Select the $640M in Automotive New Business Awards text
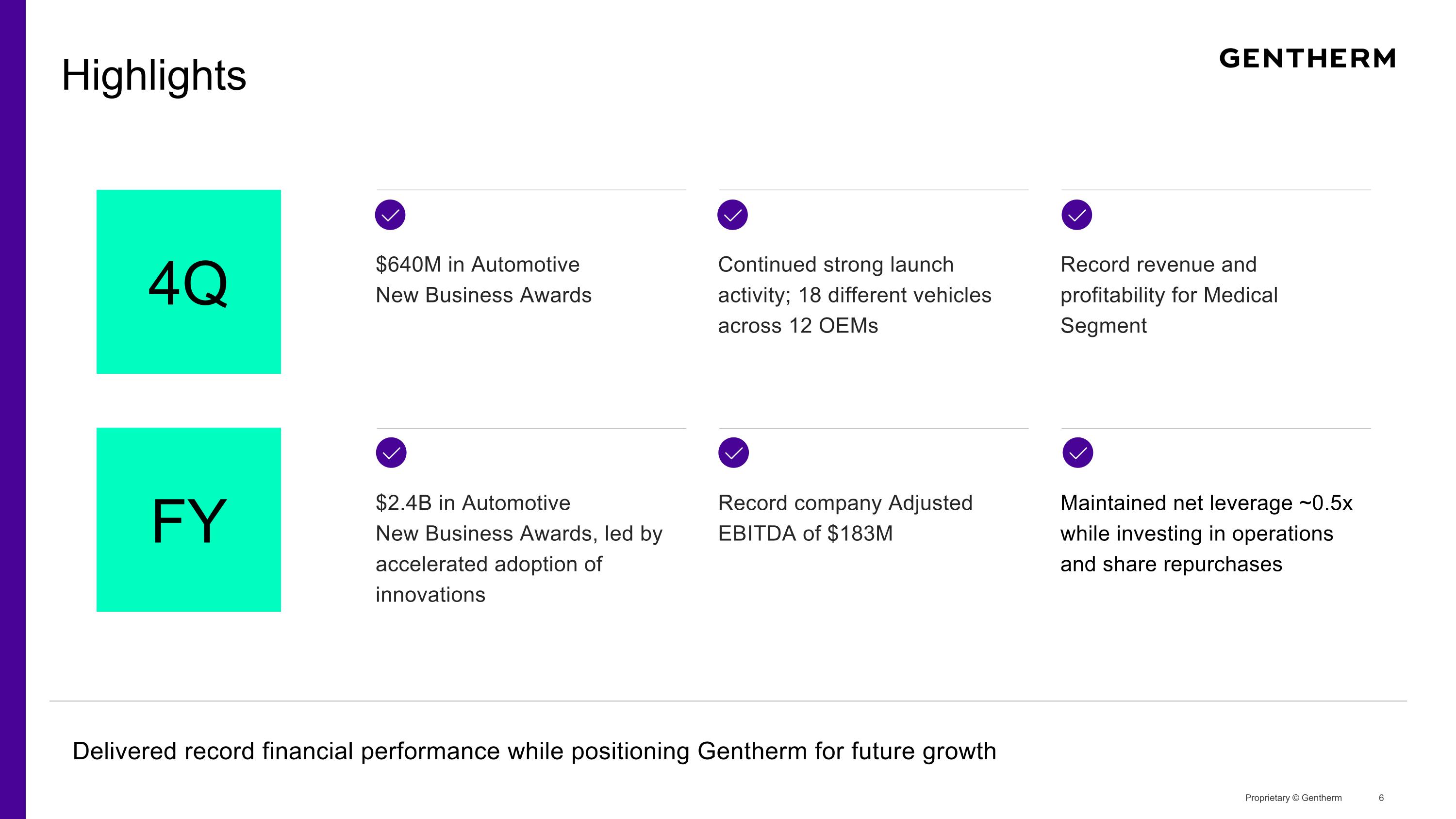Viewport: 1456px width, 819px height. tap(483, 280)
